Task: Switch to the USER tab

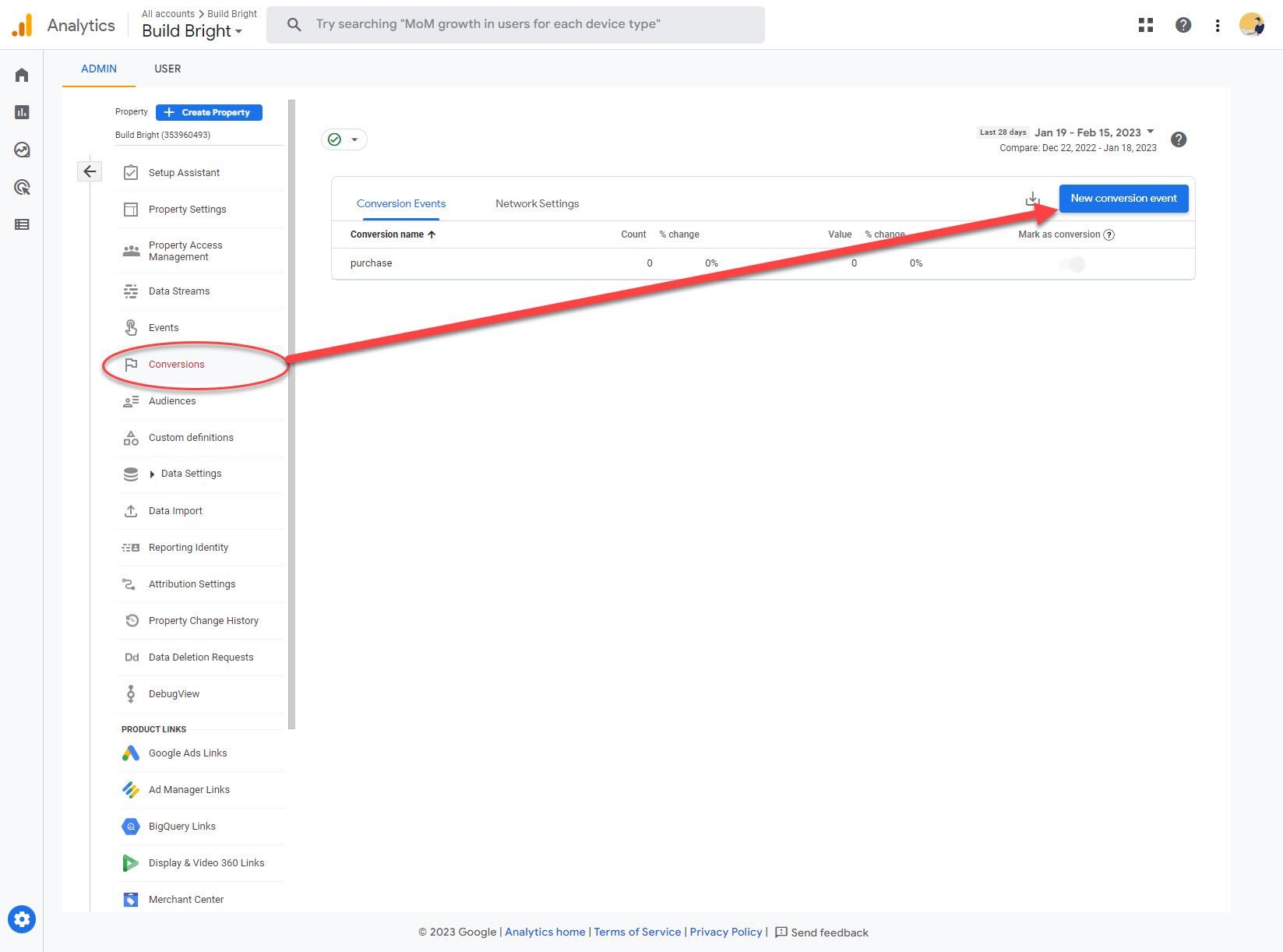Action: pos(167,69)
